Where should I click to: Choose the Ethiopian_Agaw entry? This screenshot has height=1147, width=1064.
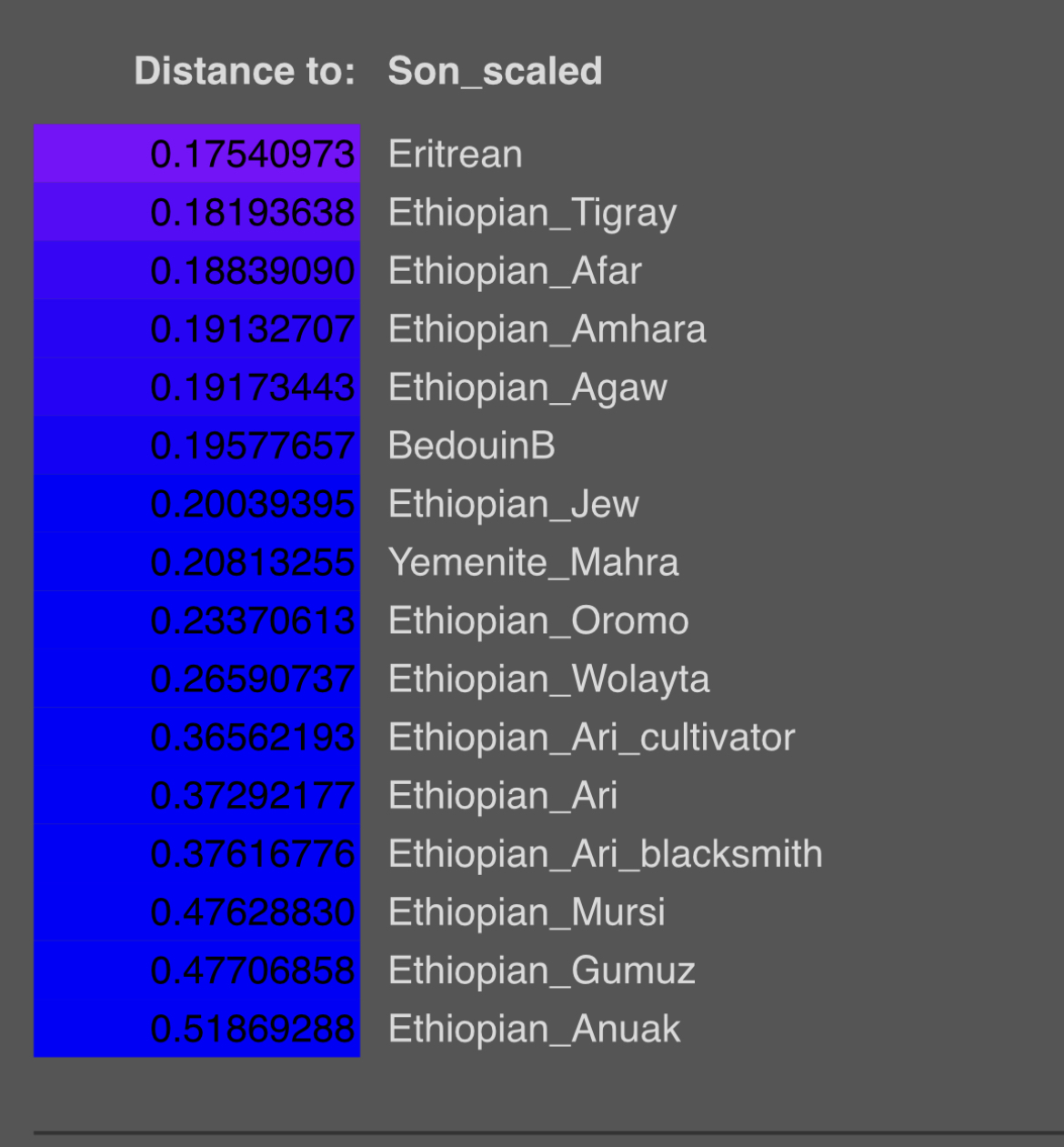[527, 387]
